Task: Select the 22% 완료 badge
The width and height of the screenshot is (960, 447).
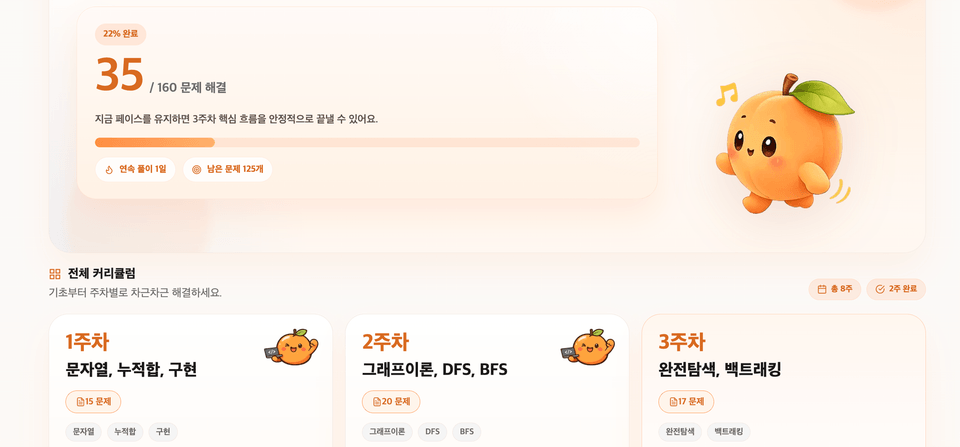Action: pyautogui.click(x=121, y=34)
